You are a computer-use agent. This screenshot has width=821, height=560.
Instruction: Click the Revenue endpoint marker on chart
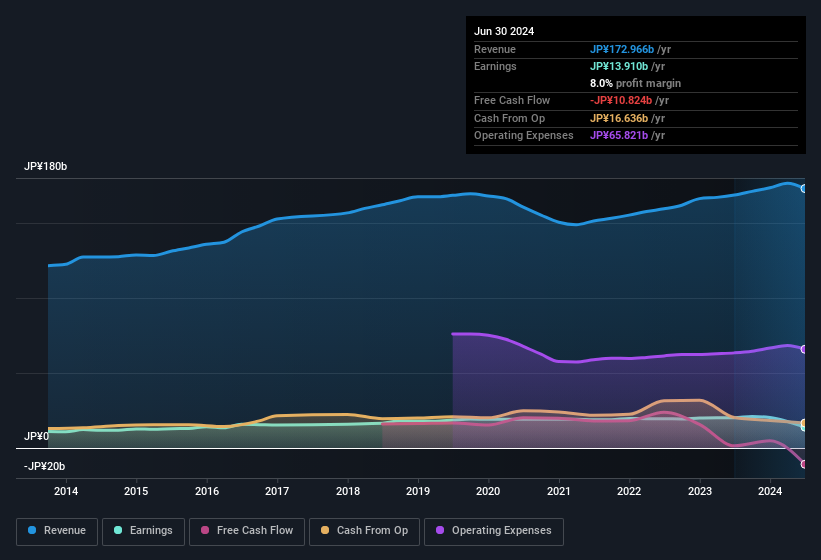(x=804, y=188)
